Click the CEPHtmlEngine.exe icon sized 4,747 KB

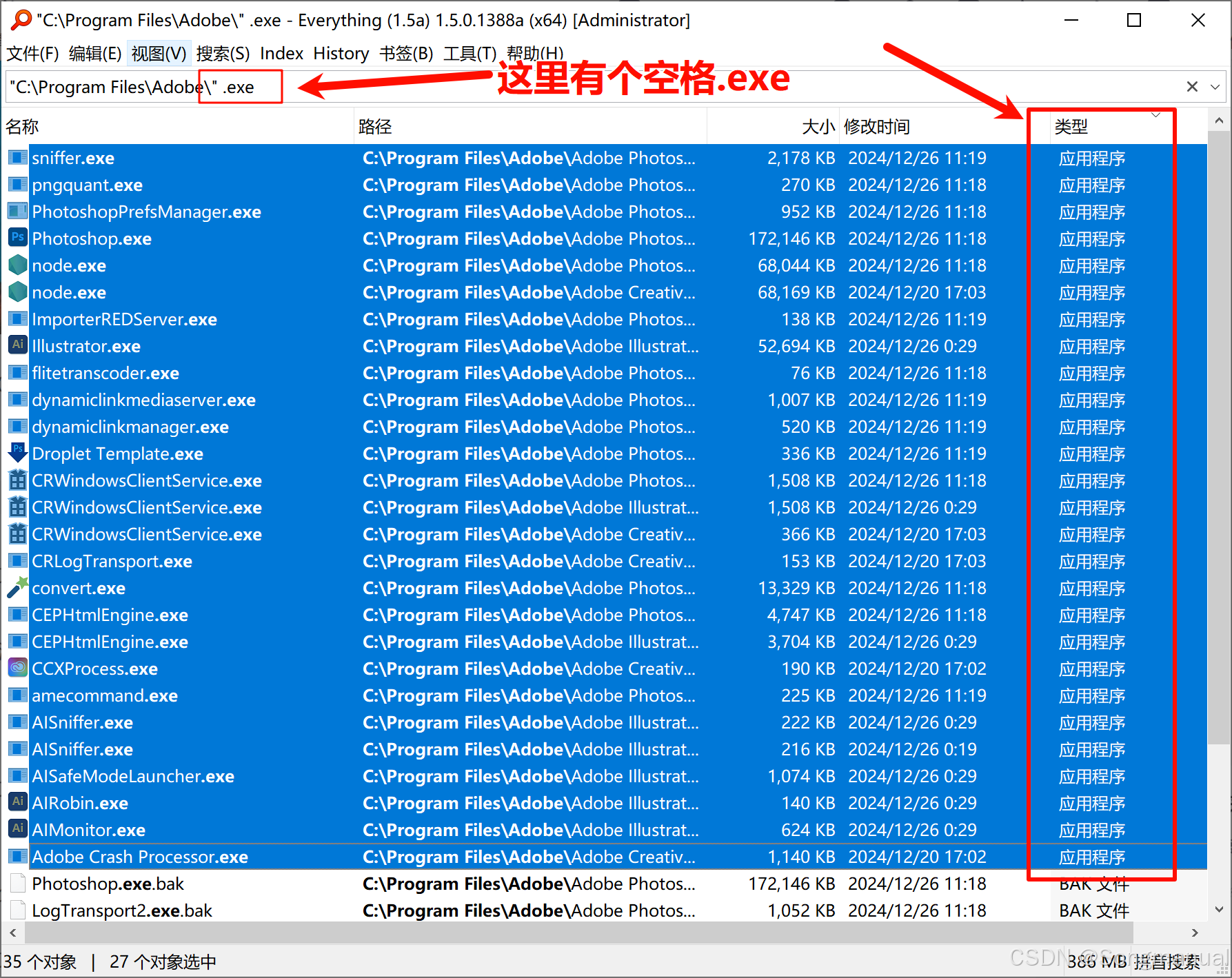coord(18,615)
